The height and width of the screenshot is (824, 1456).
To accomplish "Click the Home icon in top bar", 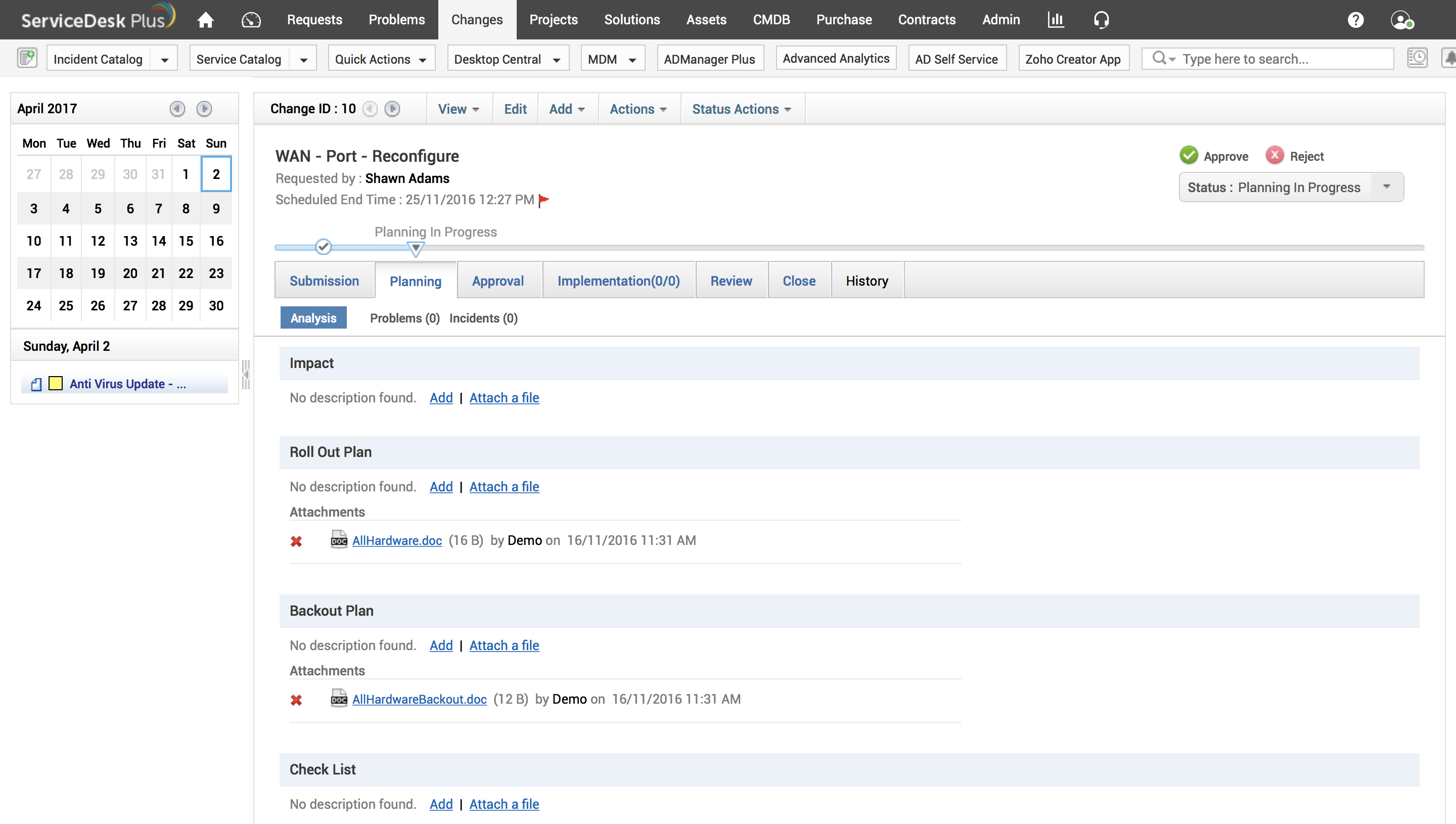I will coord(205,20).
